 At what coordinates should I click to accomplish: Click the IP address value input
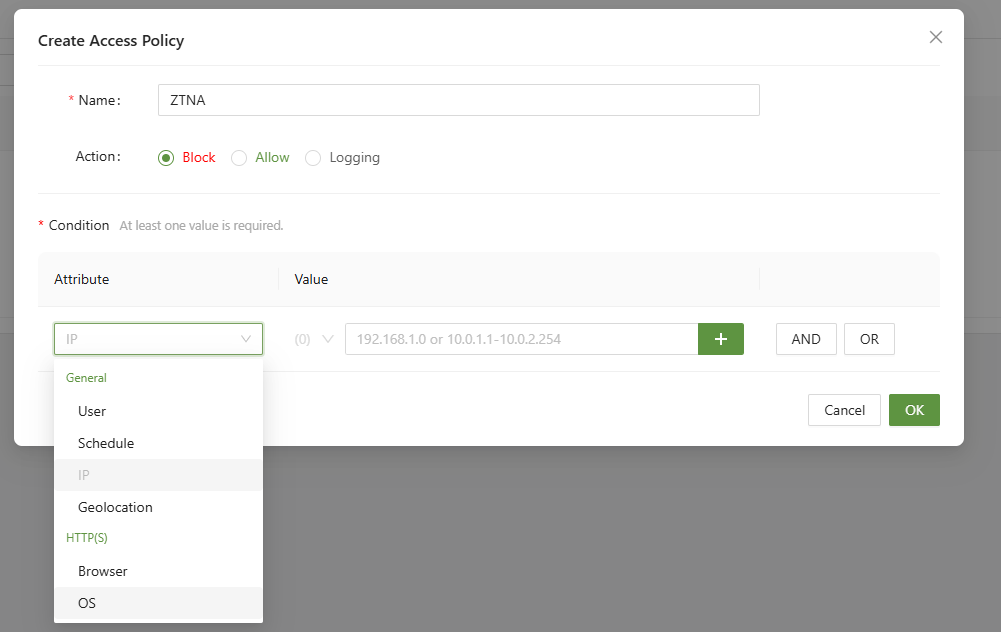521,339
